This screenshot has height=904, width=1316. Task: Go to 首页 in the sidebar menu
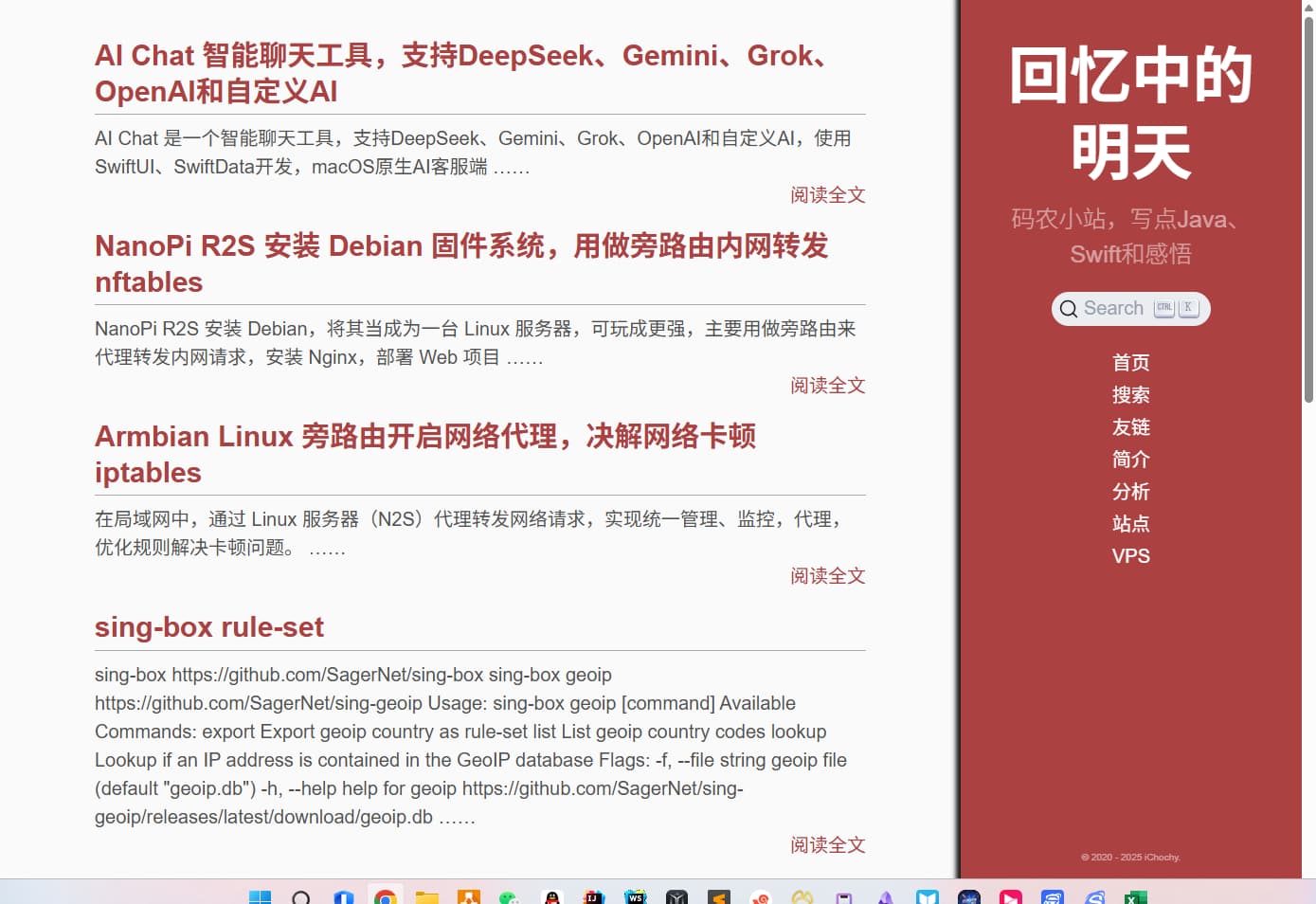pos(1130,363)
